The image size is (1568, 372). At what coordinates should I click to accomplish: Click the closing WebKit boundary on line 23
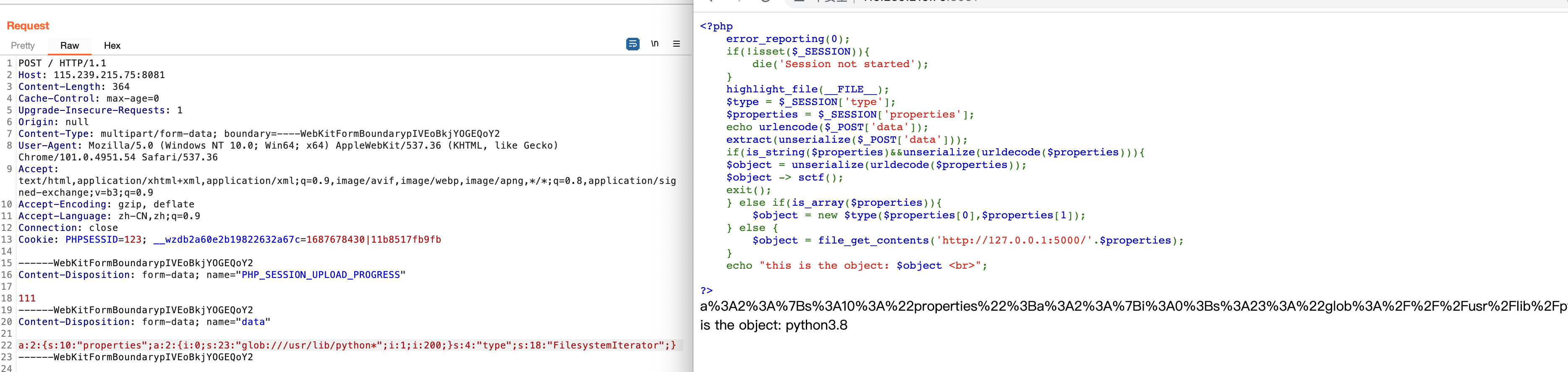pyautogui.click(x=136, y=357)
